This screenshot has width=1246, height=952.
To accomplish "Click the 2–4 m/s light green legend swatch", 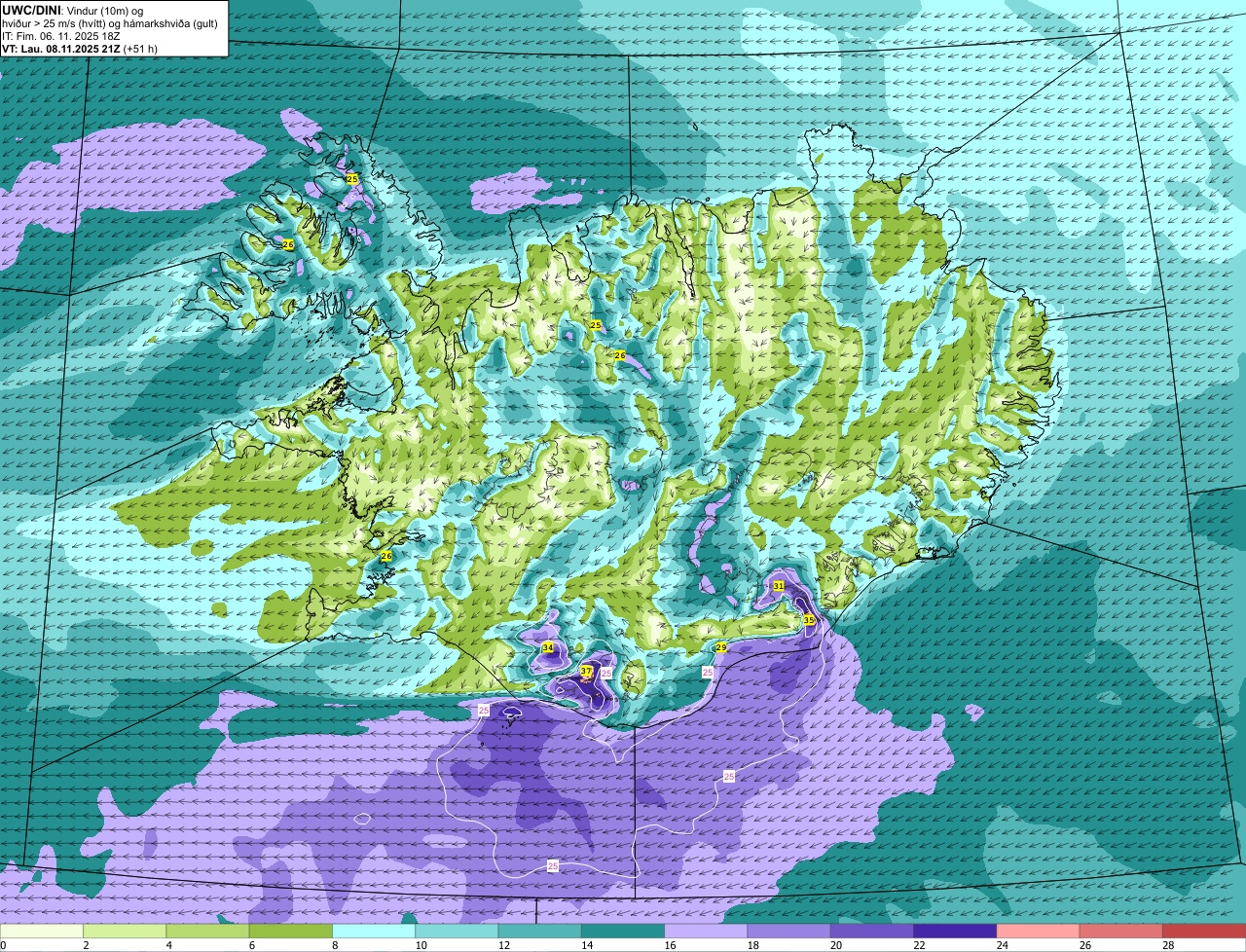I will coord(125,931).
